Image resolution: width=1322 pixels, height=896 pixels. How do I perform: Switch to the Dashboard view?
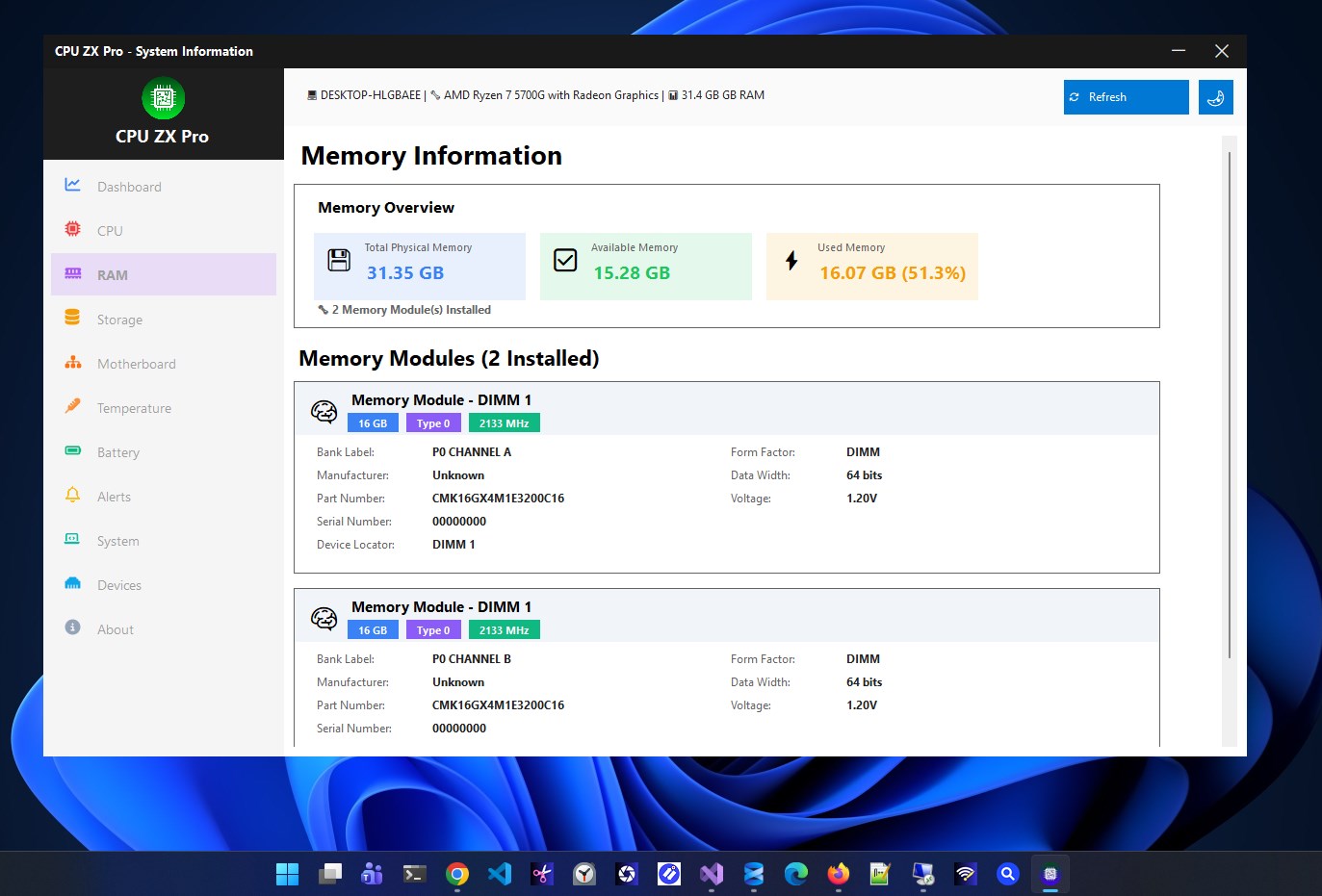click(x=129, y=186)
